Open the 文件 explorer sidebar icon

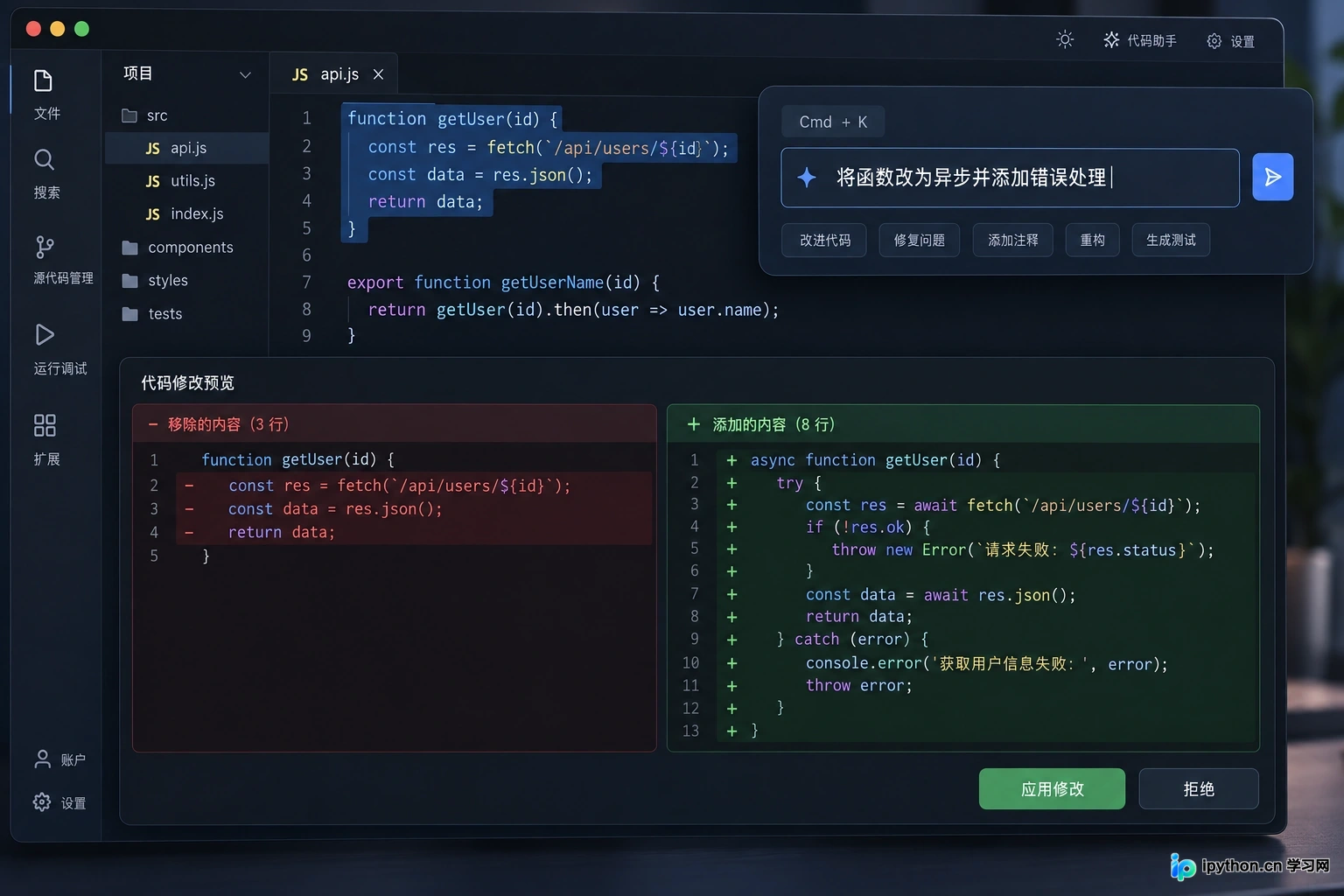tap(45, 81)
